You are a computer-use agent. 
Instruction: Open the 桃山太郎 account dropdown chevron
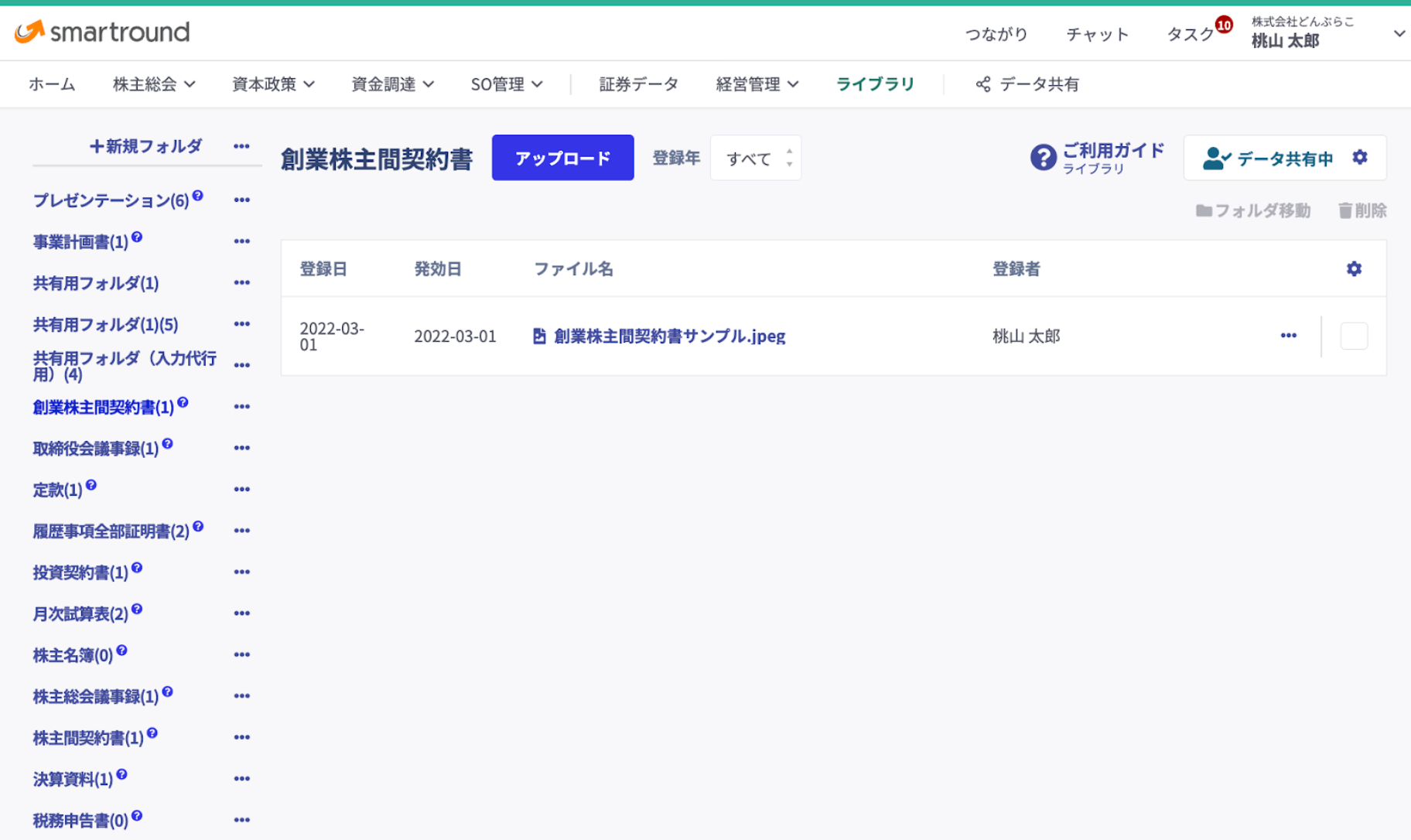pos(1399,33)
